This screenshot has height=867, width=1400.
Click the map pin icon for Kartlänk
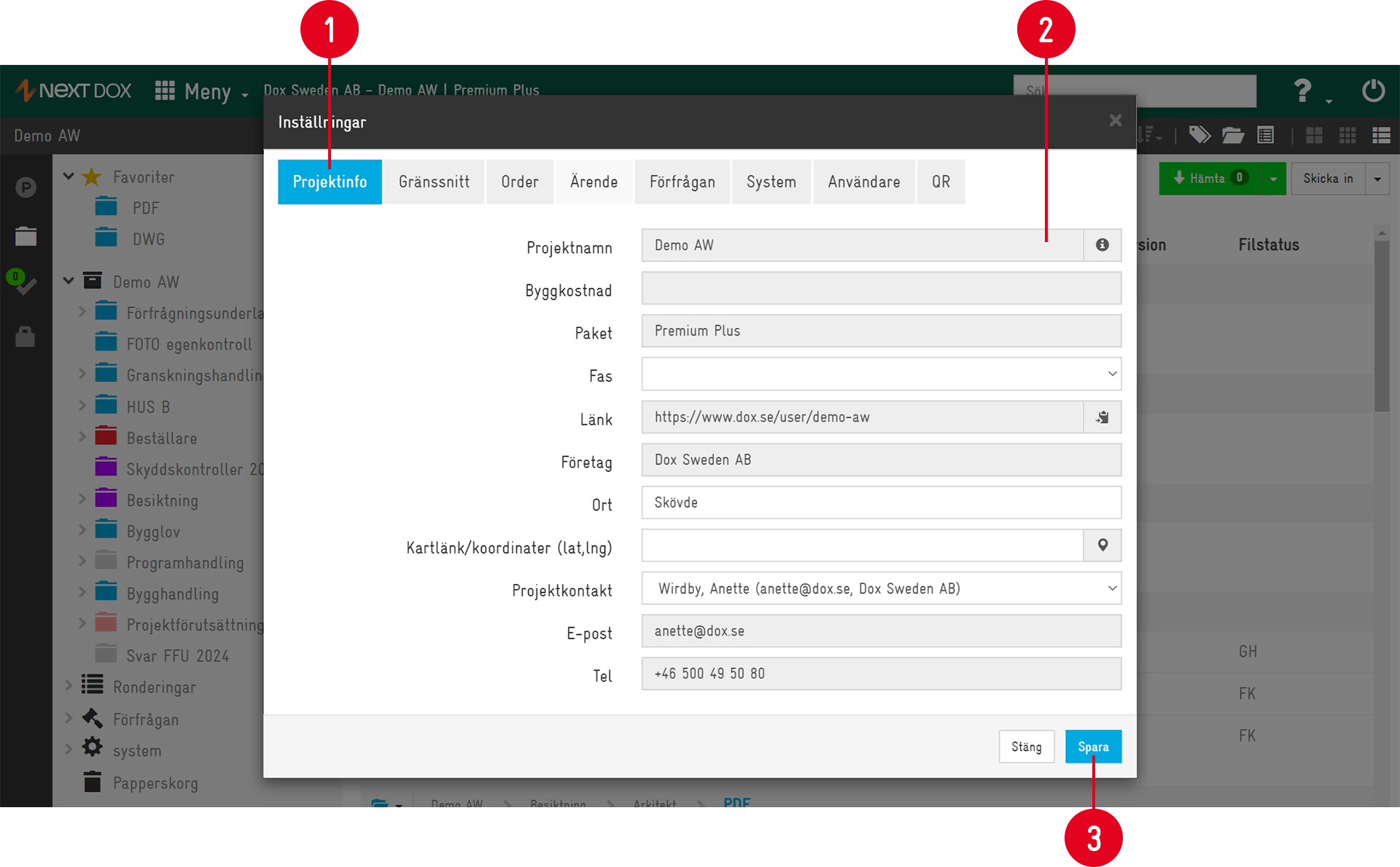pos(1102,545)
